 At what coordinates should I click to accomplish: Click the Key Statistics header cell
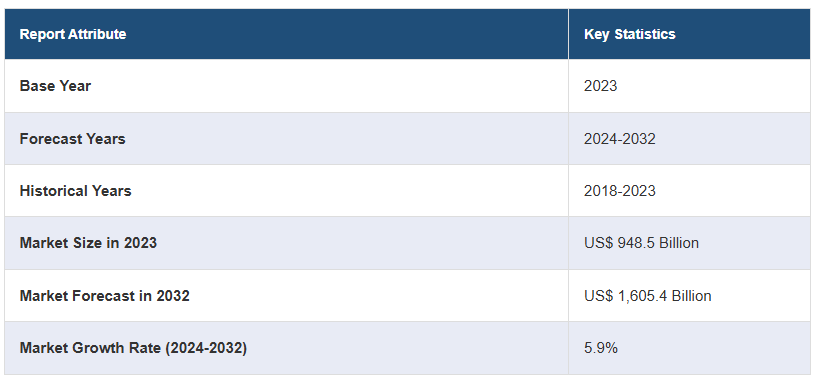pyautogui.click(x=689, y=34)
